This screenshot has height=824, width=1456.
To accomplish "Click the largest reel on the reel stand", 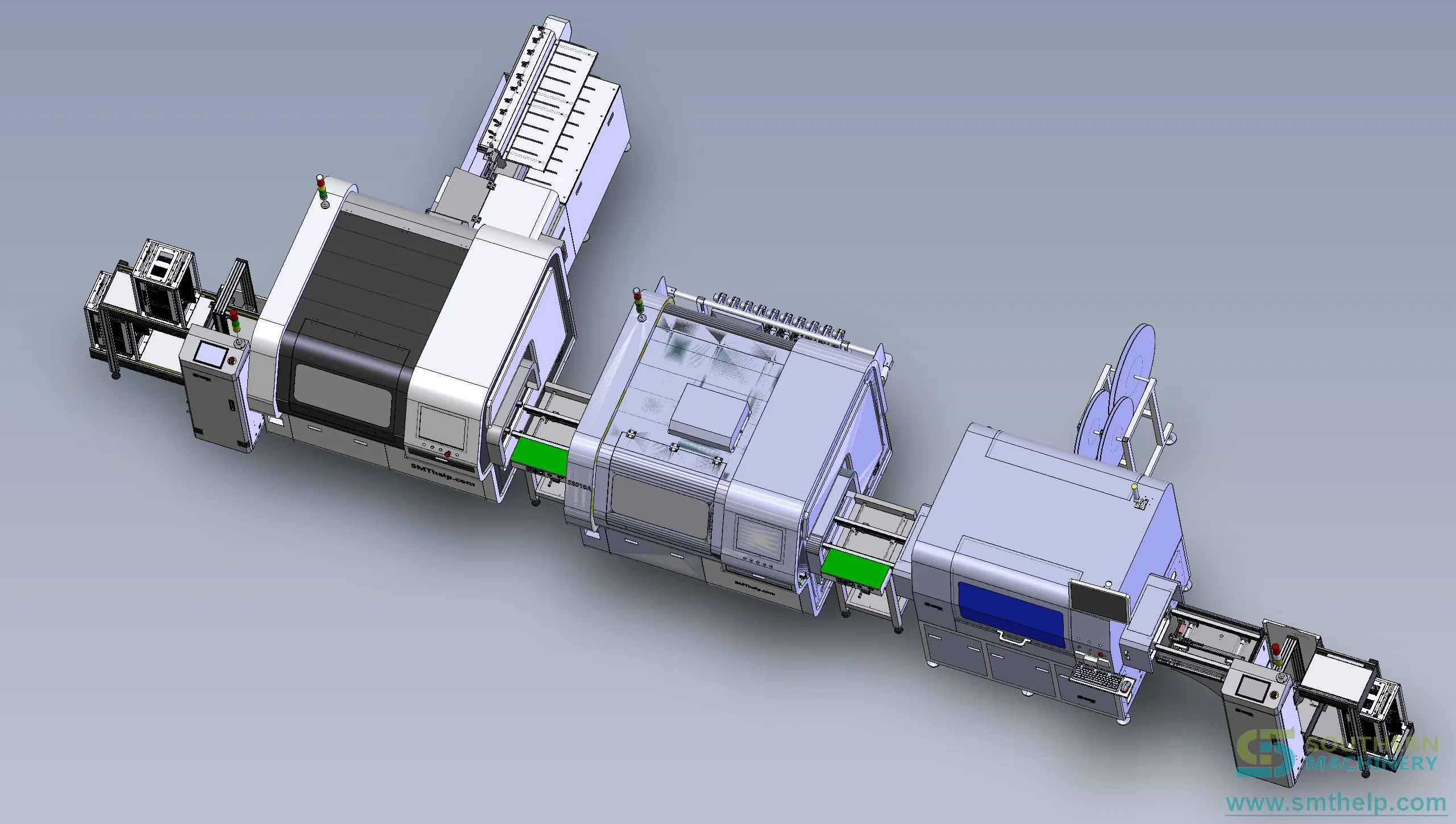I will coord(1134,365).
